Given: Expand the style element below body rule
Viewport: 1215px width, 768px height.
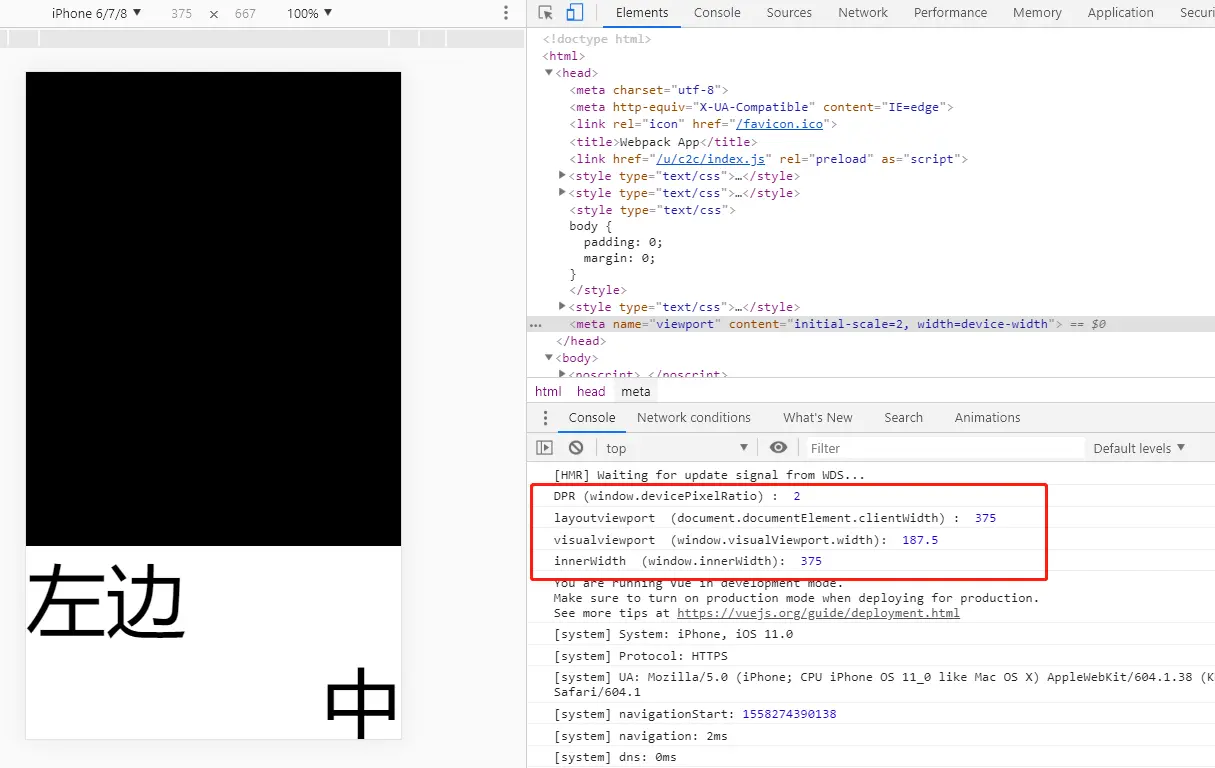Looking at the screenshot, I should (563, 307).
